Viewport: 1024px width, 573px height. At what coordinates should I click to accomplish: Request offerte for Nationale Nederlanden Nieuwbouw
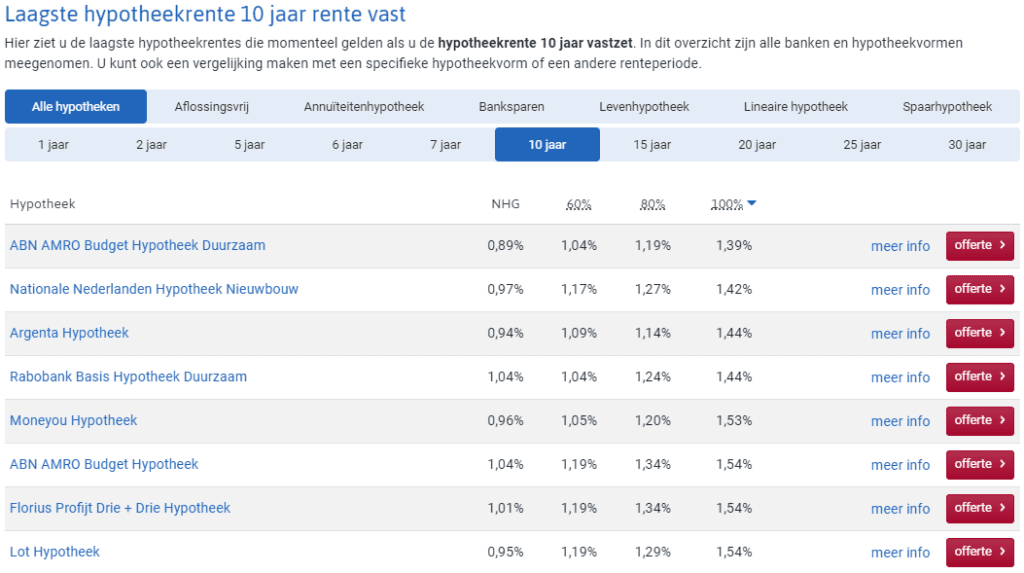click(x=980, y=289)
